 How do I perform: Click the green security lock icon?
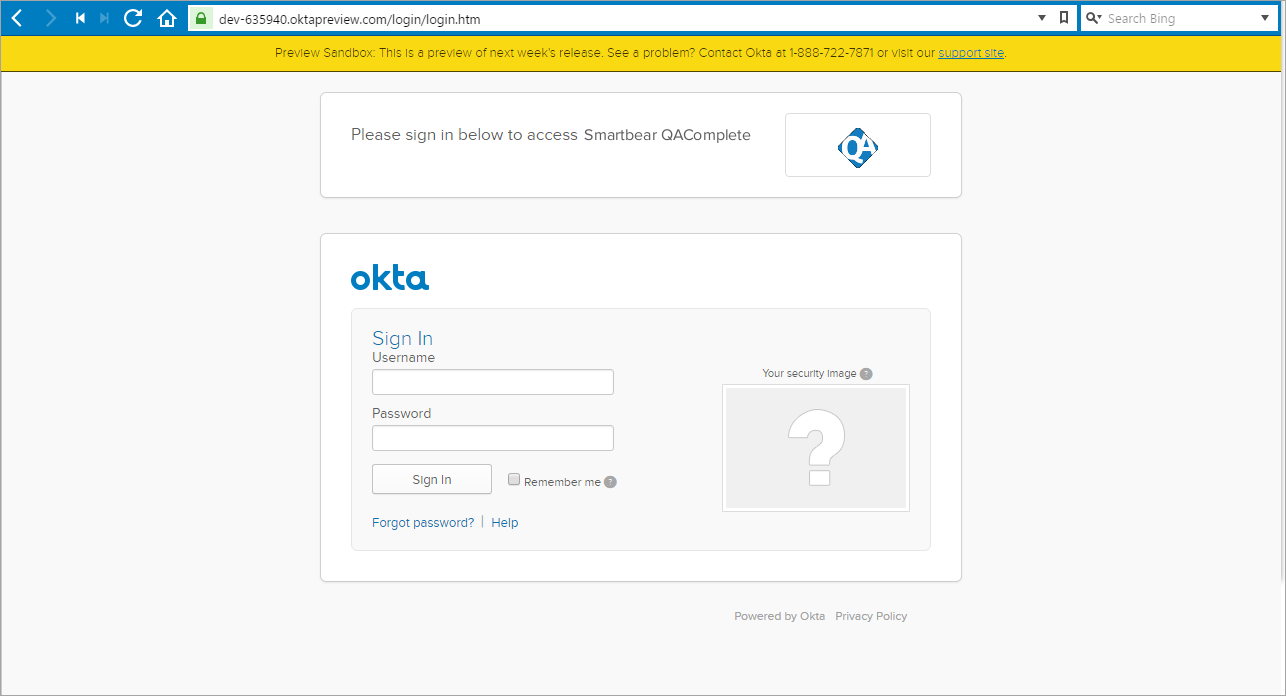point(200,18)
